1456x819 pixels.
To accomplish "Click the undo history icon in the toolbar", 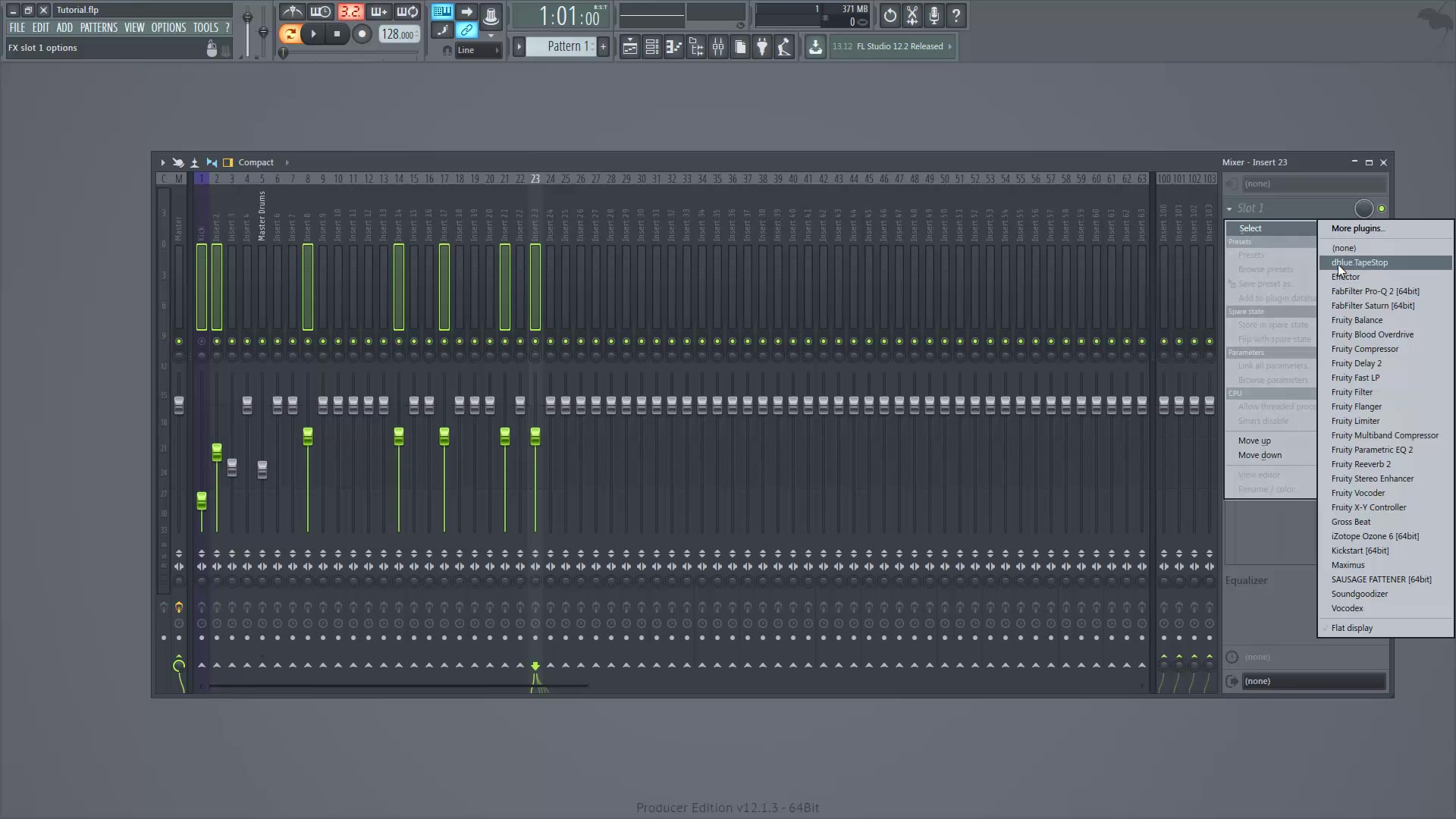I will (890, 15).
